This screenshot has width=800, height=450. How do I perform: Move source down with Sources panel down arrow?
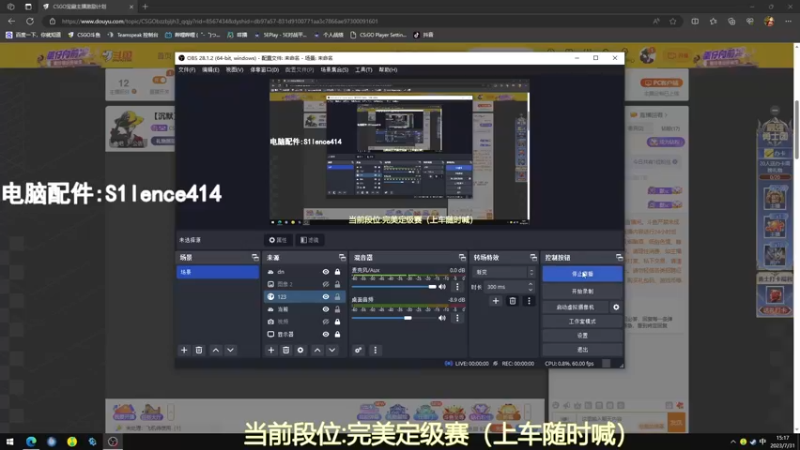(332, 350)
